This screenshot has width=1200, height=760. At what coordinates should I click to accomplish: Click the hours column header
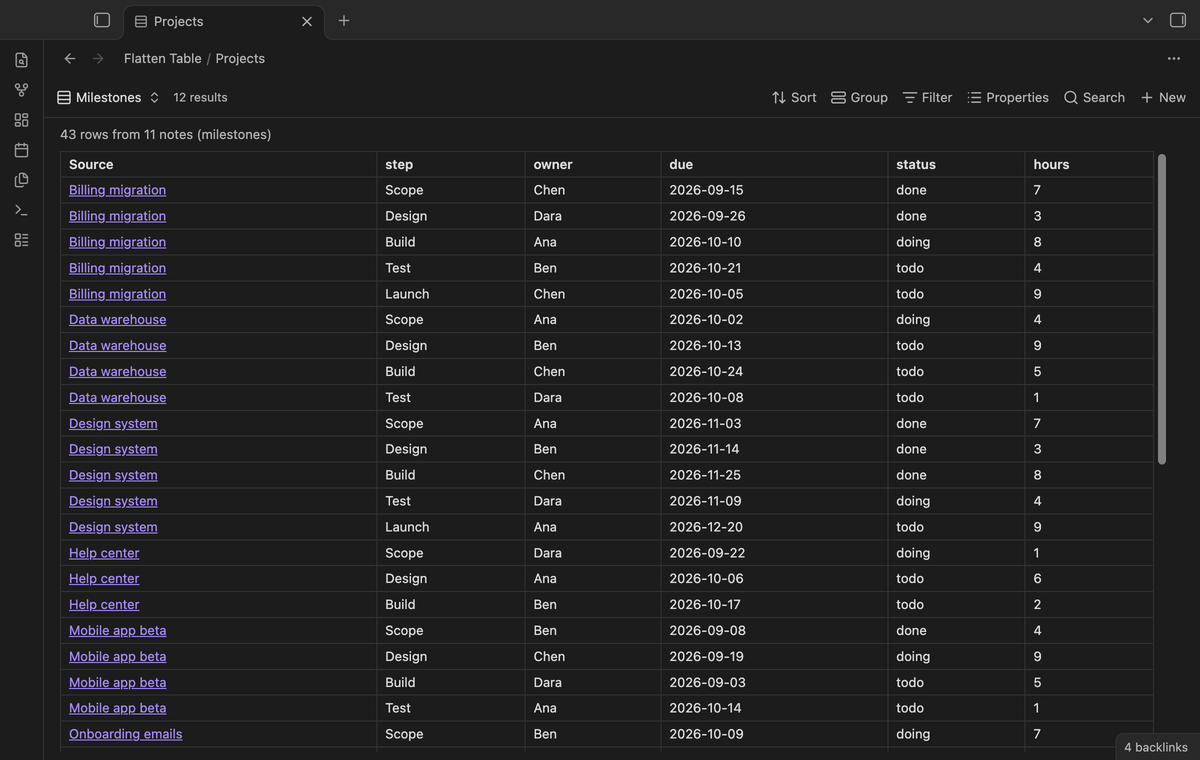click(x=1089, y=164)
